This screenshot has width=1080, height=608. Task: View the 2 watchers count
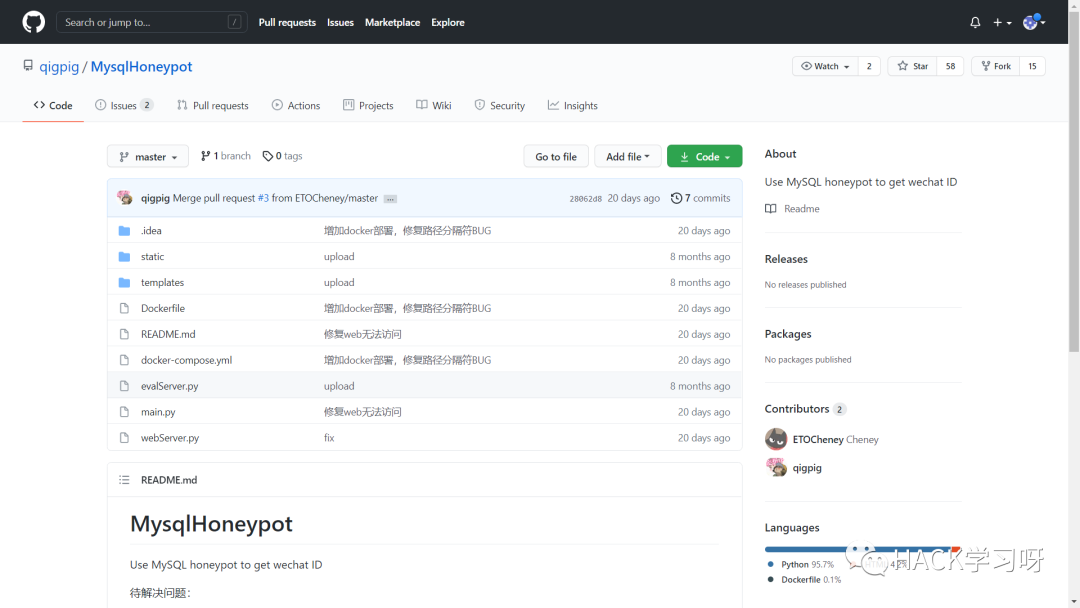coord(869,66)
